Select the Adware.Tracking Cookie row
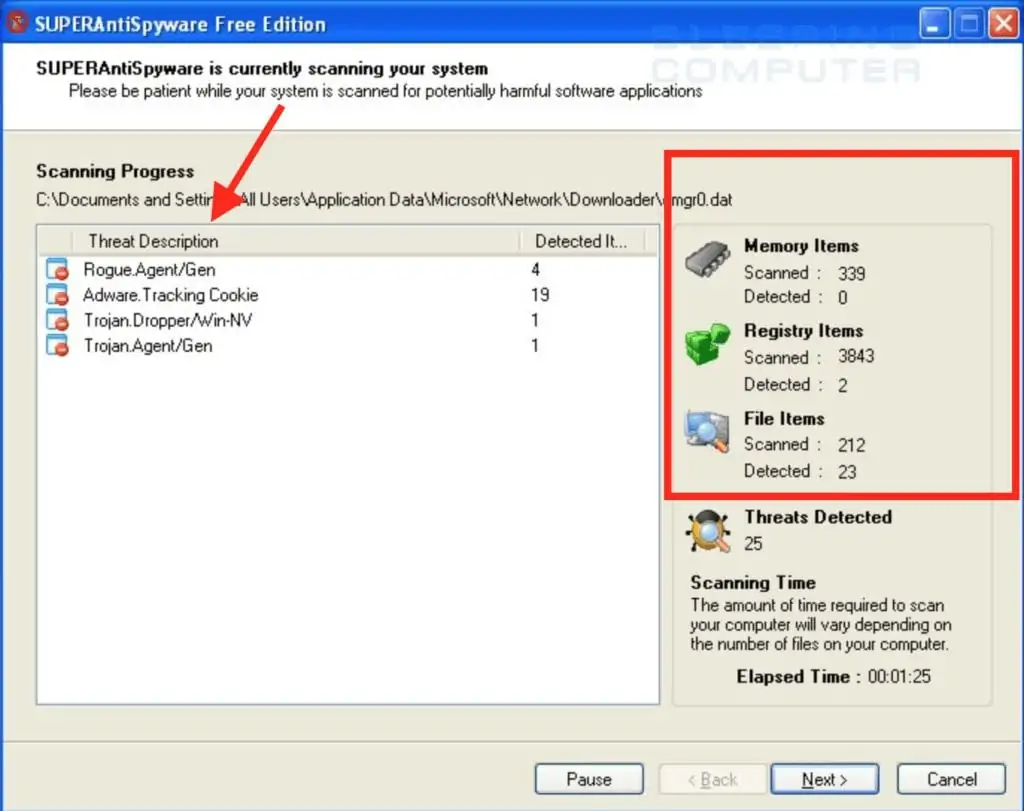The image size is (1024, 811). pyautogui.click(x=347, y=294)
